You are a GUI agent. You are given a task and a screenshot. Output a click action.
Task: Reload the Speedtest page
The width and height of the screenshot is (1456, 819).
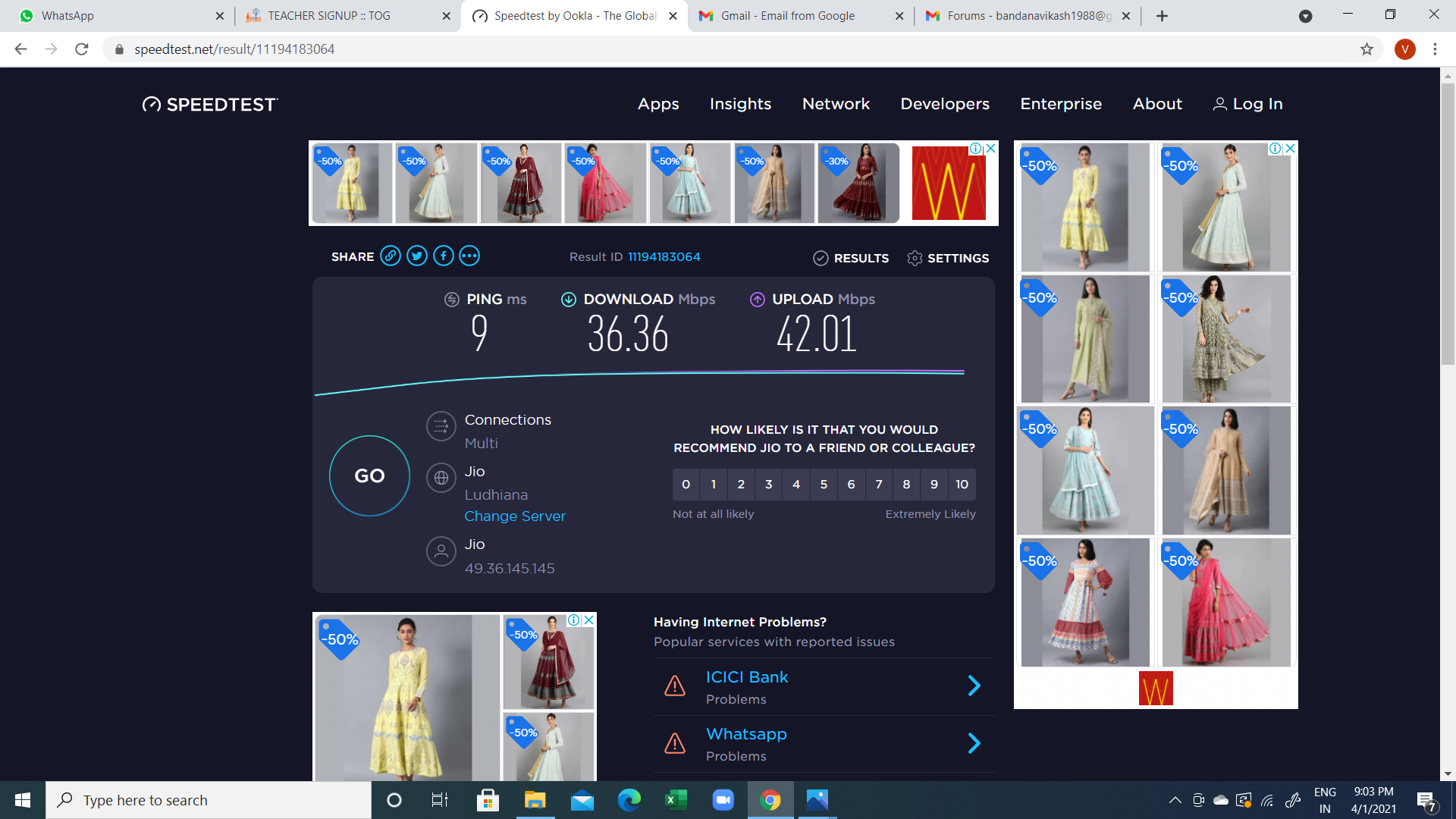point(82,49)
